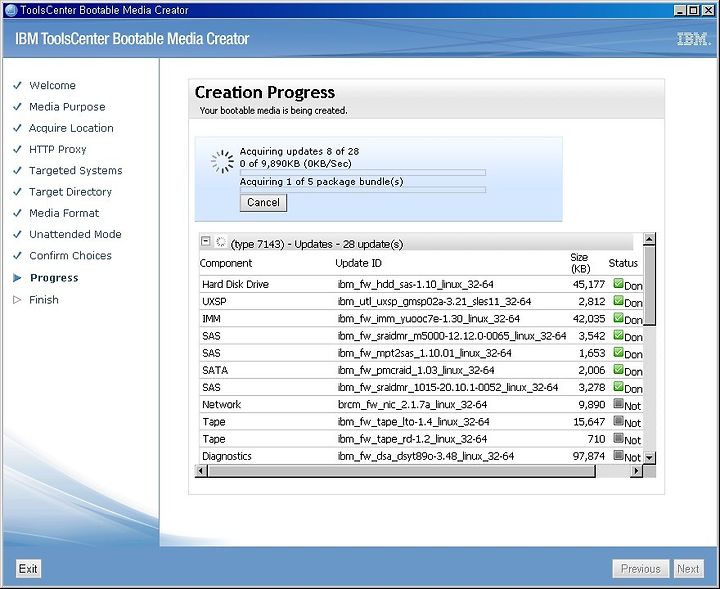Click the Component column header

pos(226,263)
